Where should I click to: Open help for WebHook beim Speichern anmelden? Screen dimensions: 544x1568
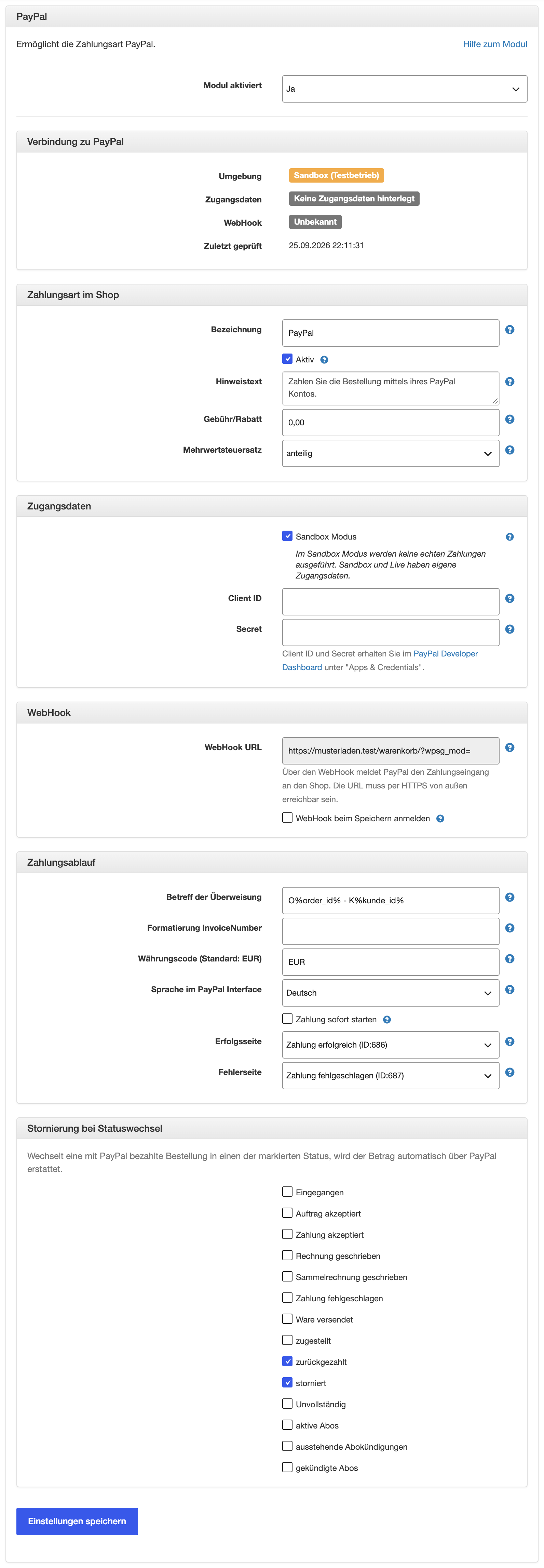(x=440, y=819)
